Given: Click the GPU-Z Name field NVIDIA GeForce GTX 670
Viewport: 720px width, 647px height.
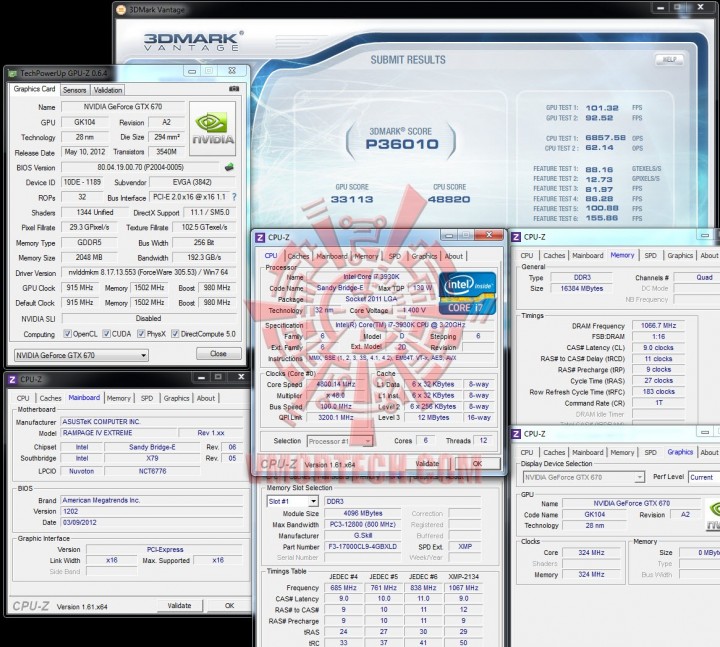Looking at the screenshot, I should click(123, 107).
